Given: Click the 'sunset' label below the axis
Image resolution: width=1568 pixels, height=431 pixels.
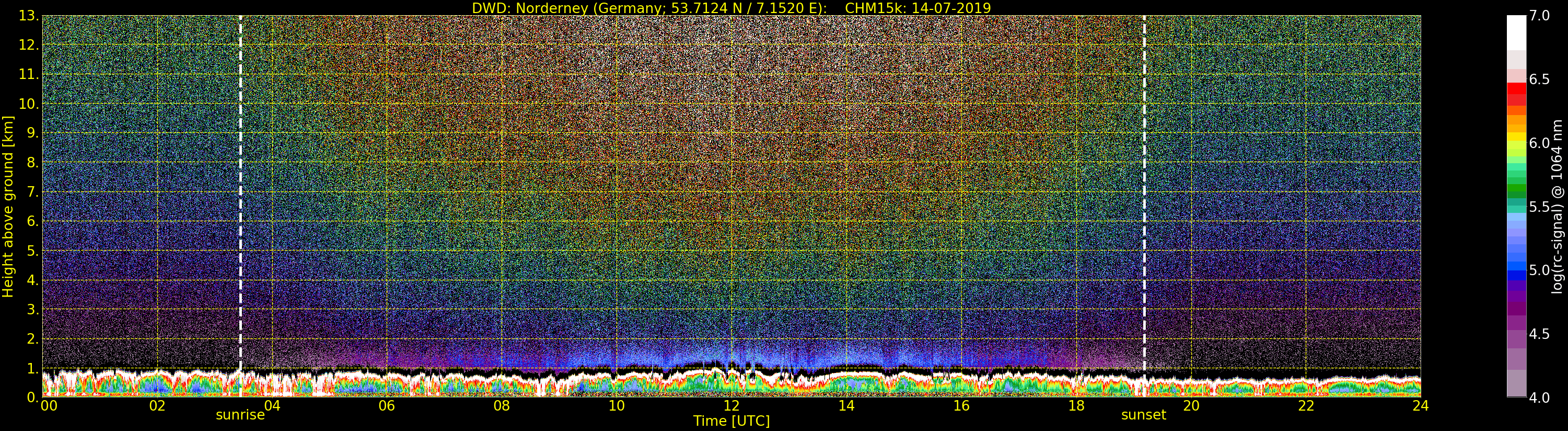Looking at the screenshot, I should (x=1144, y=415).
